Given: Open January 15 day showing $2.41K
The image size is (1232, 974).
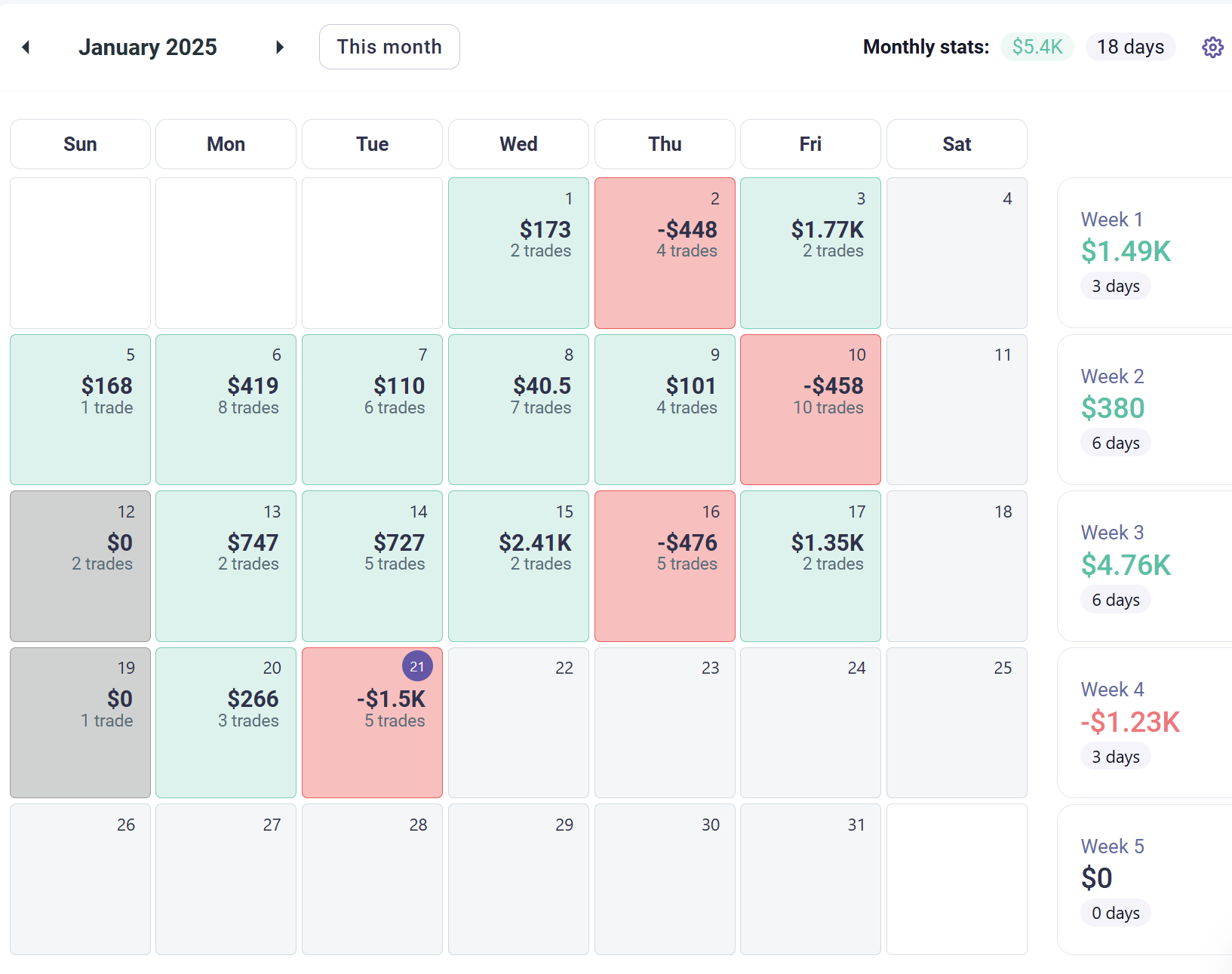Looking at the screenshot, I should 518,566.
